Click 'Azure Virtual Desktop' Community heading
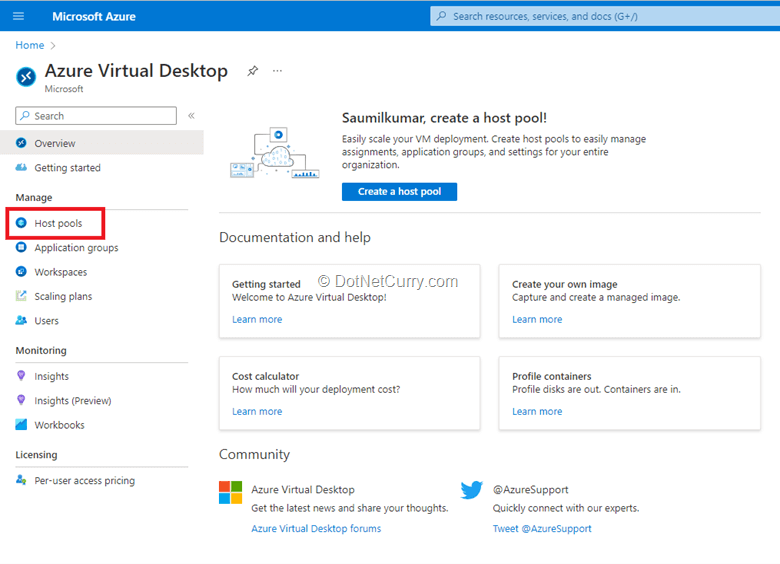Screen dimensions: 780x564 (303, 489)
